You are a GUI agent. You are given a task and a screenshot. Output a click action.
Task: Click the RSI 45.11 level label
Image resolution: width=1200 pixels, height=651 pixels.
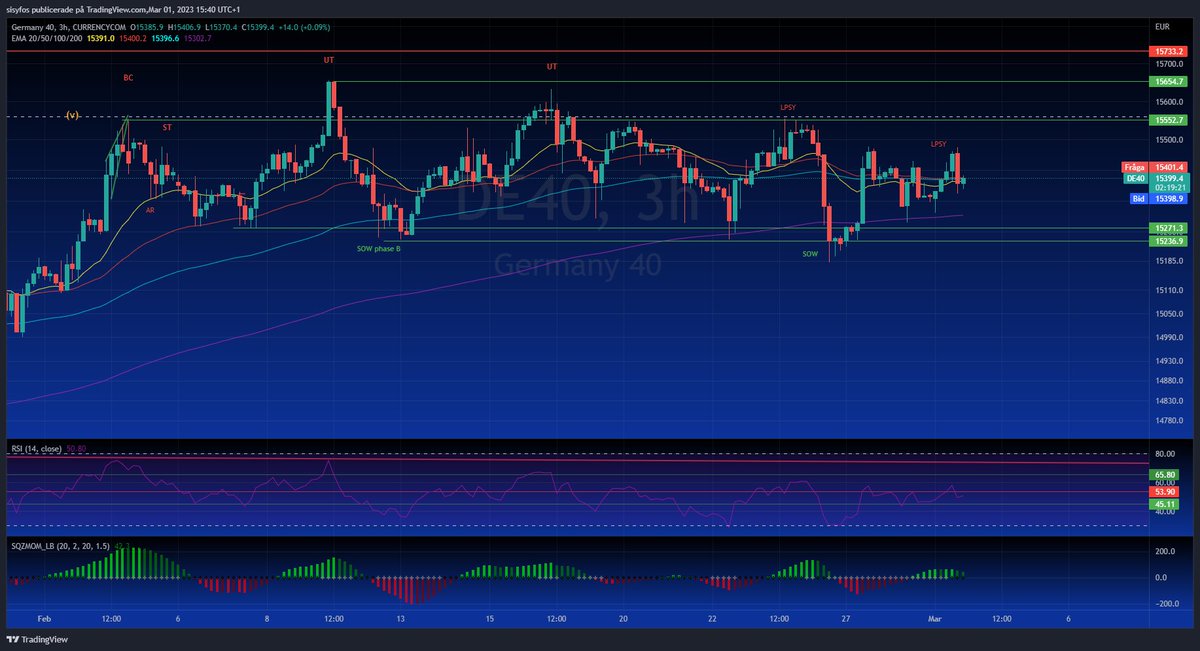pos(1165,505)
